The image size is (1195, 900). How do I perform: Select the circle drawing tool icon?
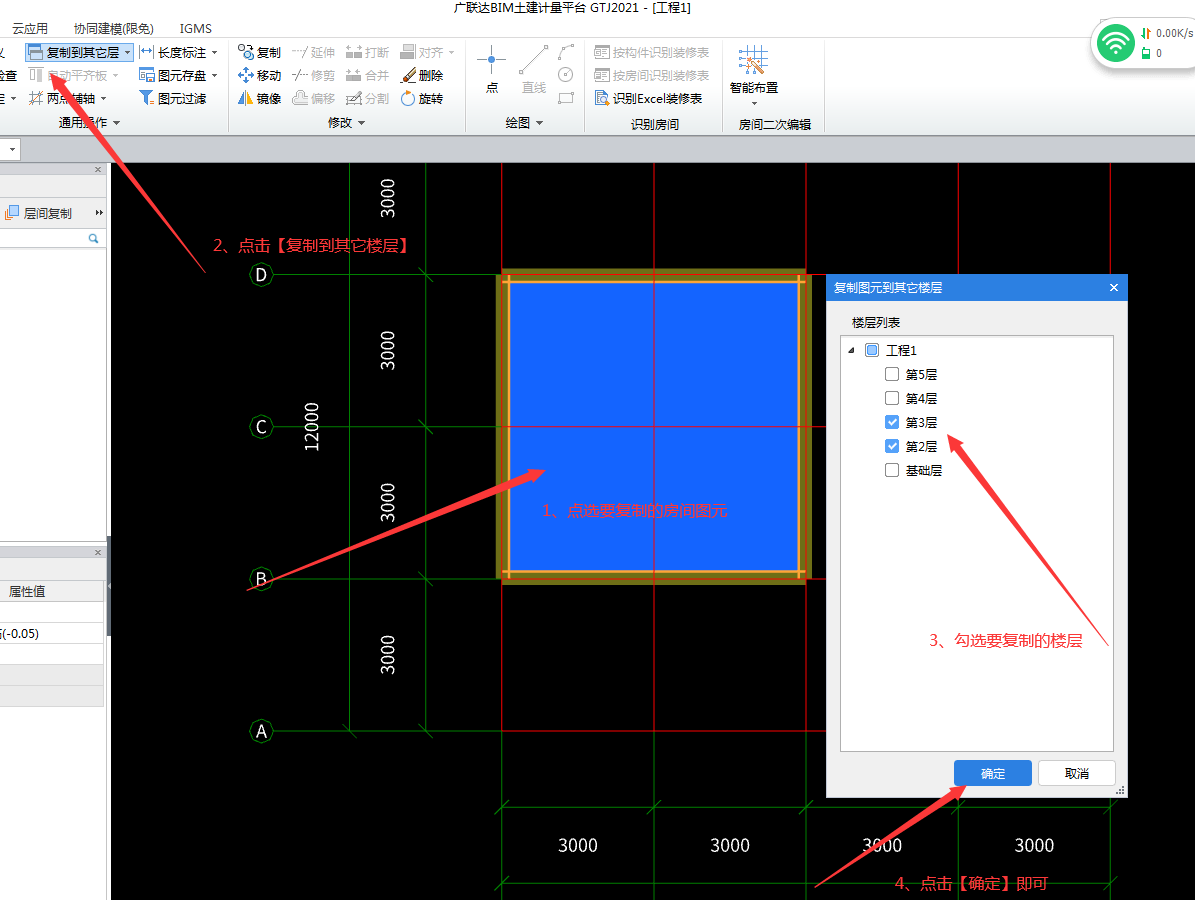tap(565, 75)
